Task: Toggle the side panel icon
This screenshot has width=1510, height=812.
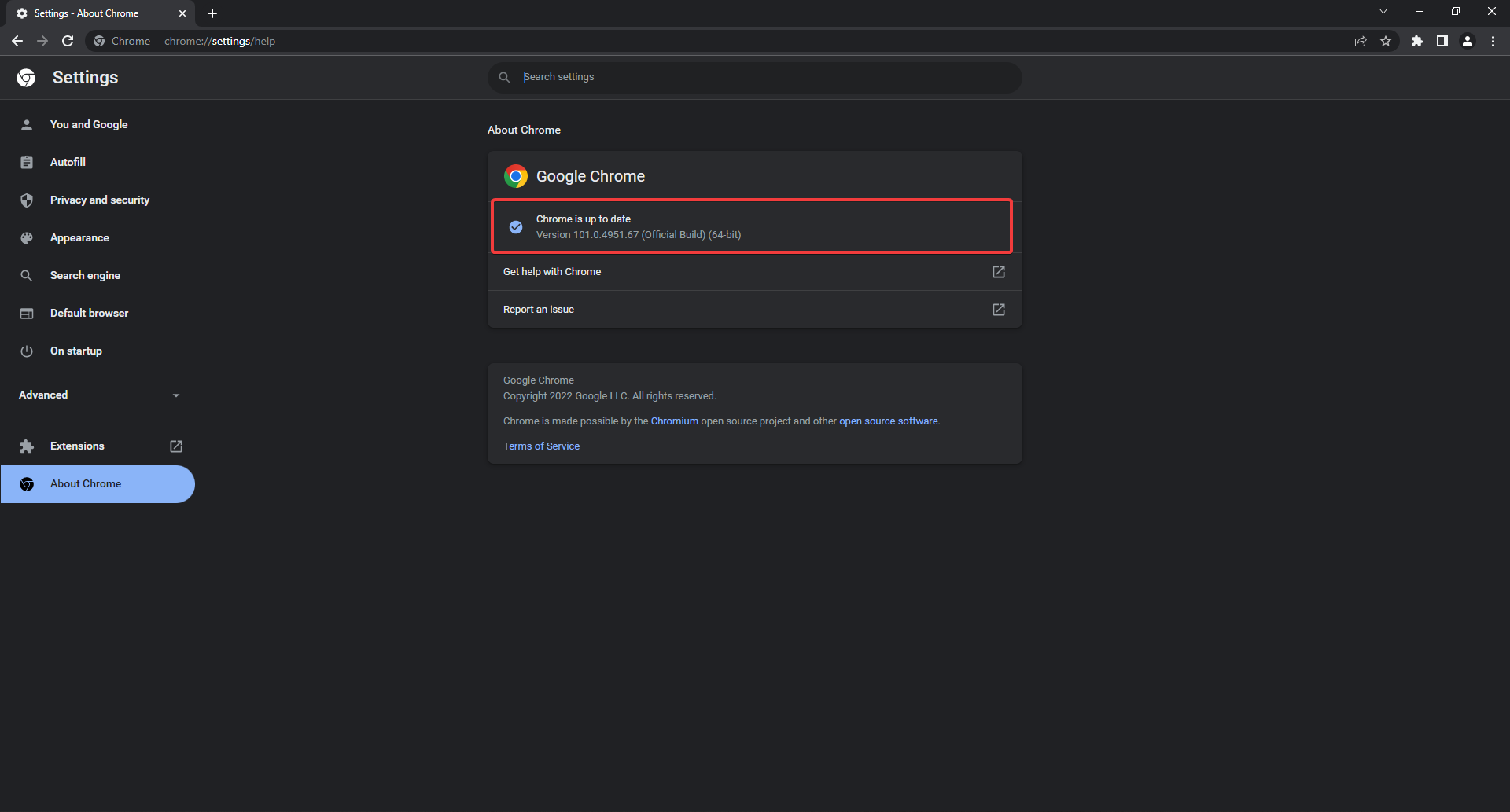Action: pos(1442,41)
